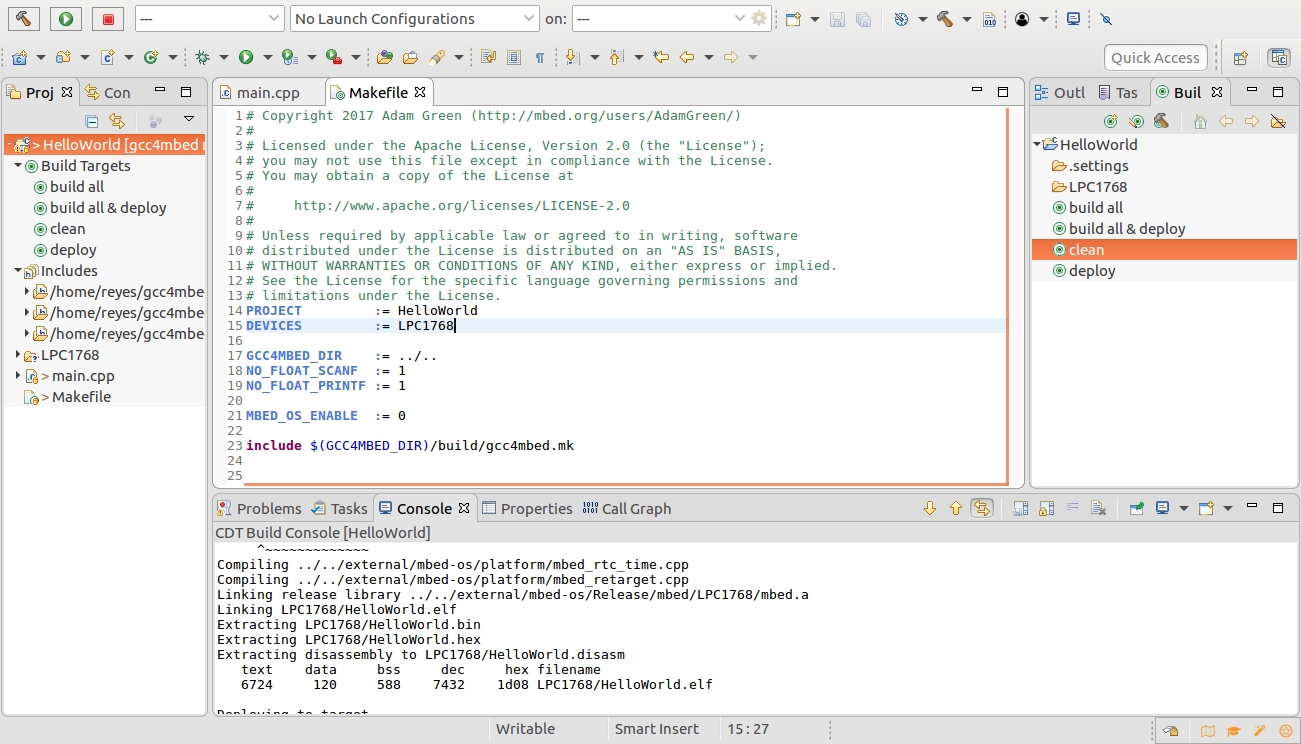The image size is (1301, 744).
Task: Select the clean target in Build Targets view
Action: [1086, 250]
